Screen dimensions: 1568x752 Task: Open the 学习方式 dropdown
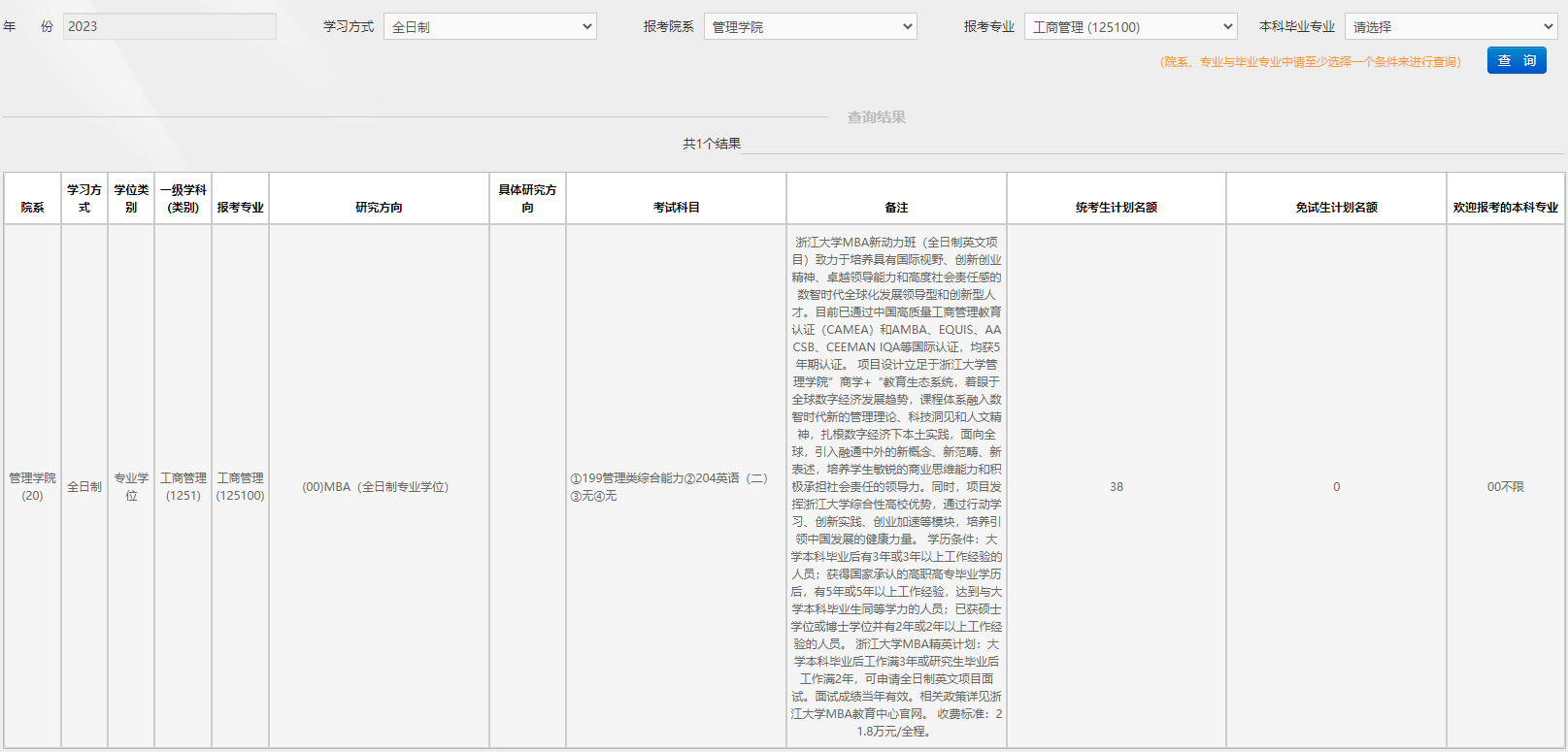click(490, 27)
